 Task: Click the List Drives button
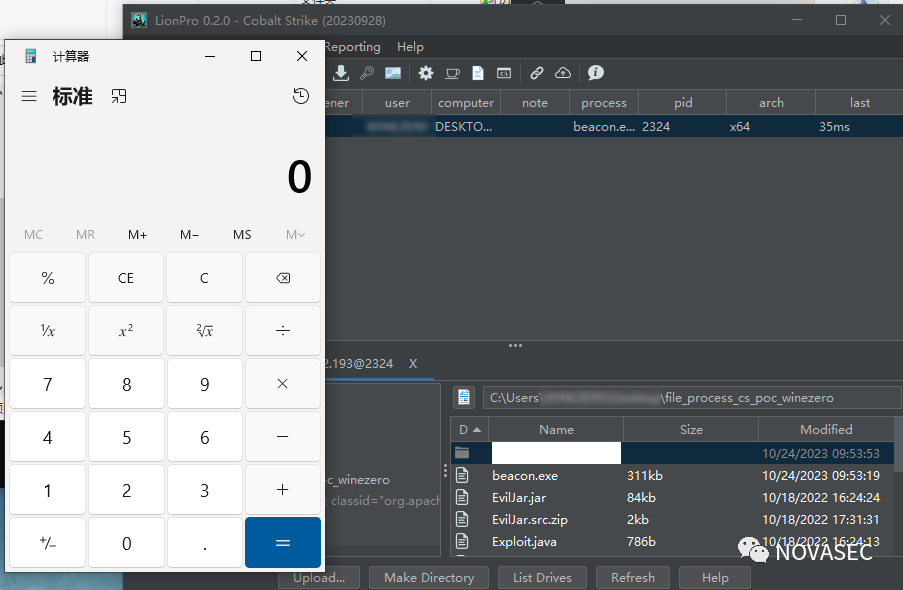(542, 577)
